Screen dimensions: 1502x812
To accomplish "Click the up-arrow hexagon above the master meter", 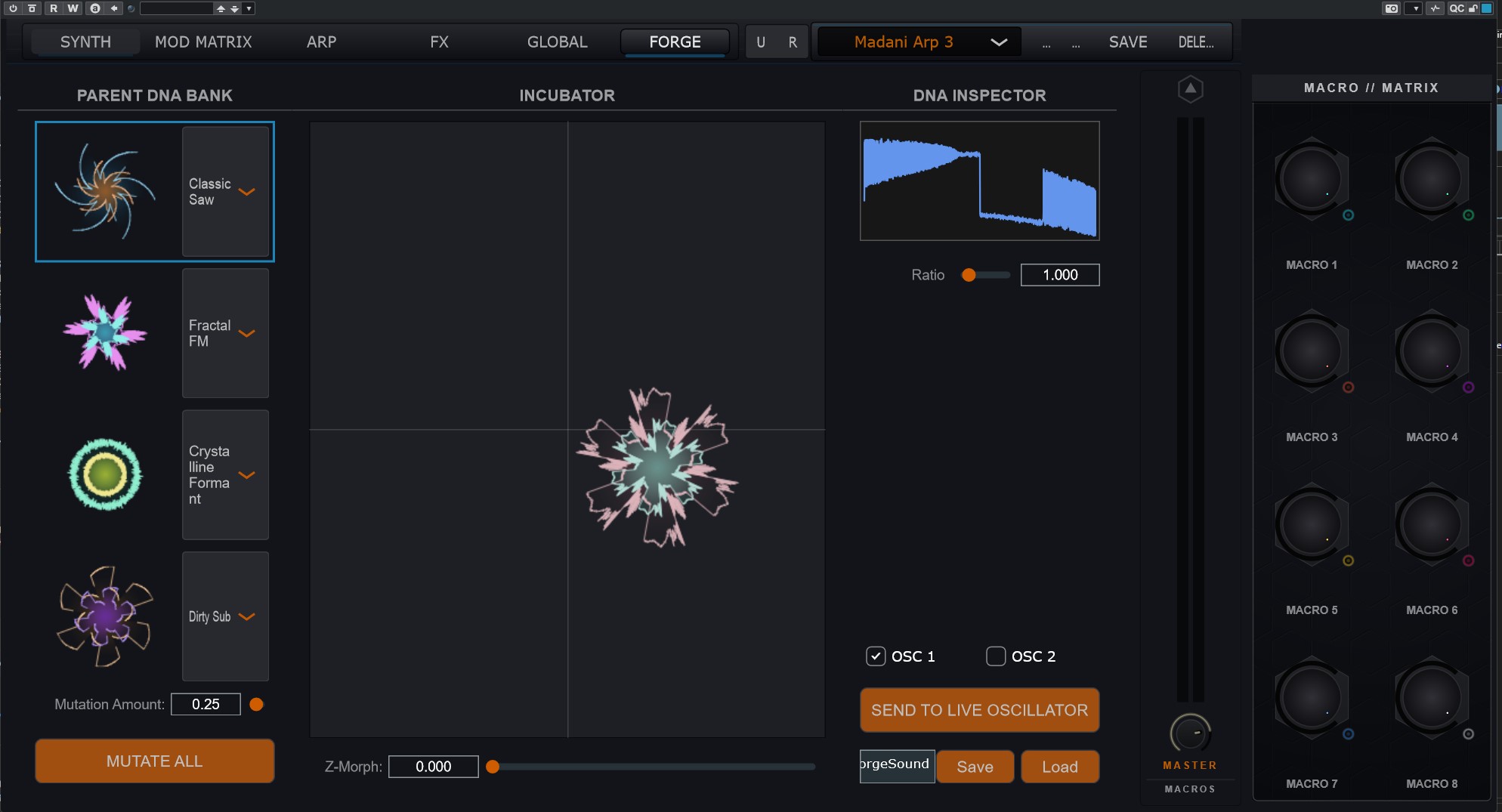I will (1190, 89).
